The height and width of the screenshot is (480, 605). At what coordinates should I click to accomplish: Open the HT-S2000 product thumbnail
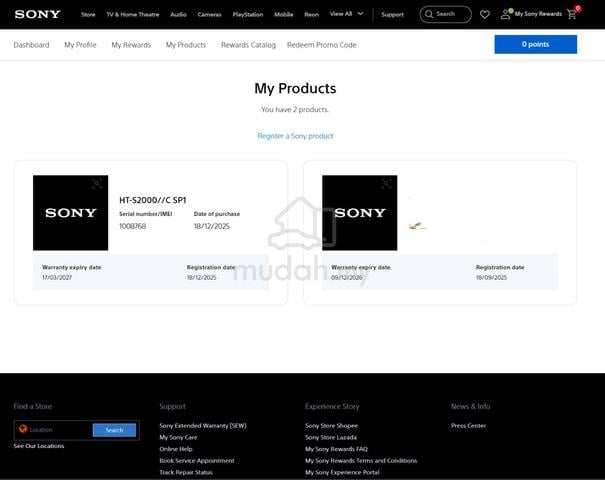[x=71, y=213]
